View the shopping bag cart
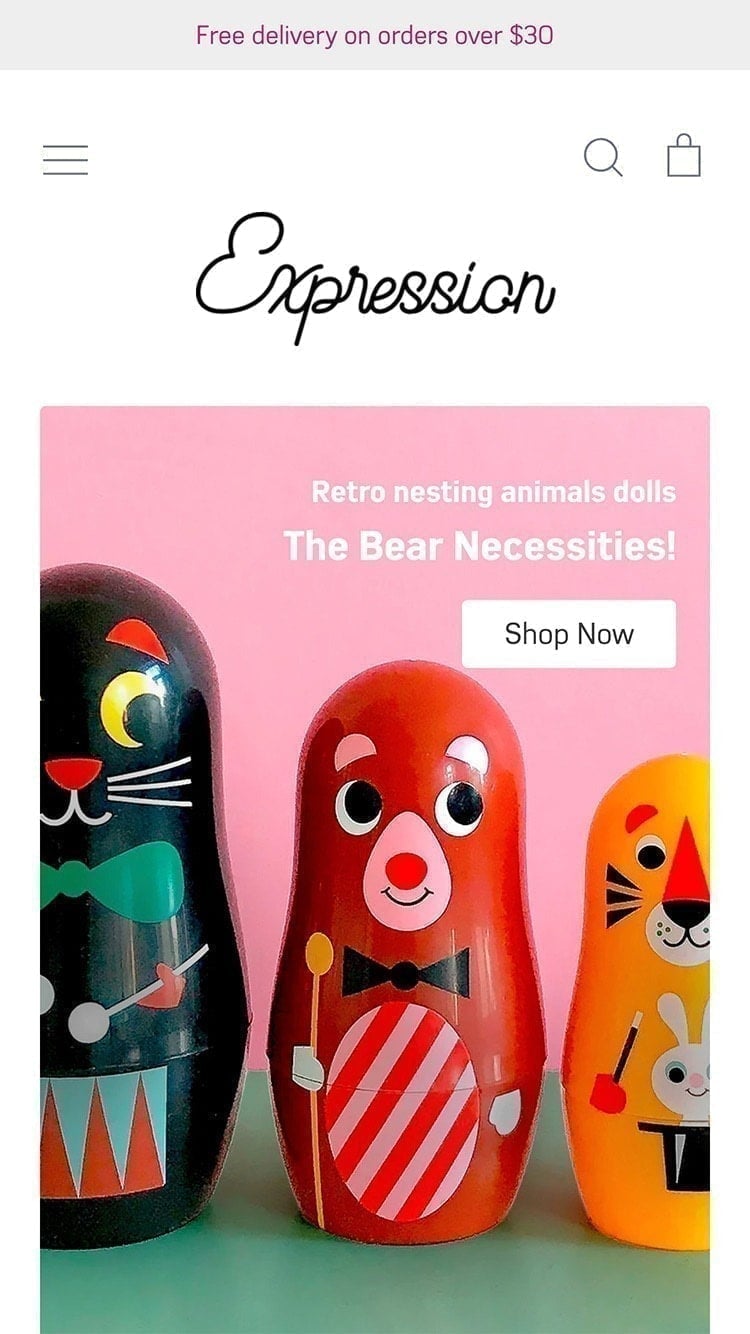The width and height of the screenshot is (750, 1334). click(684, 156)
